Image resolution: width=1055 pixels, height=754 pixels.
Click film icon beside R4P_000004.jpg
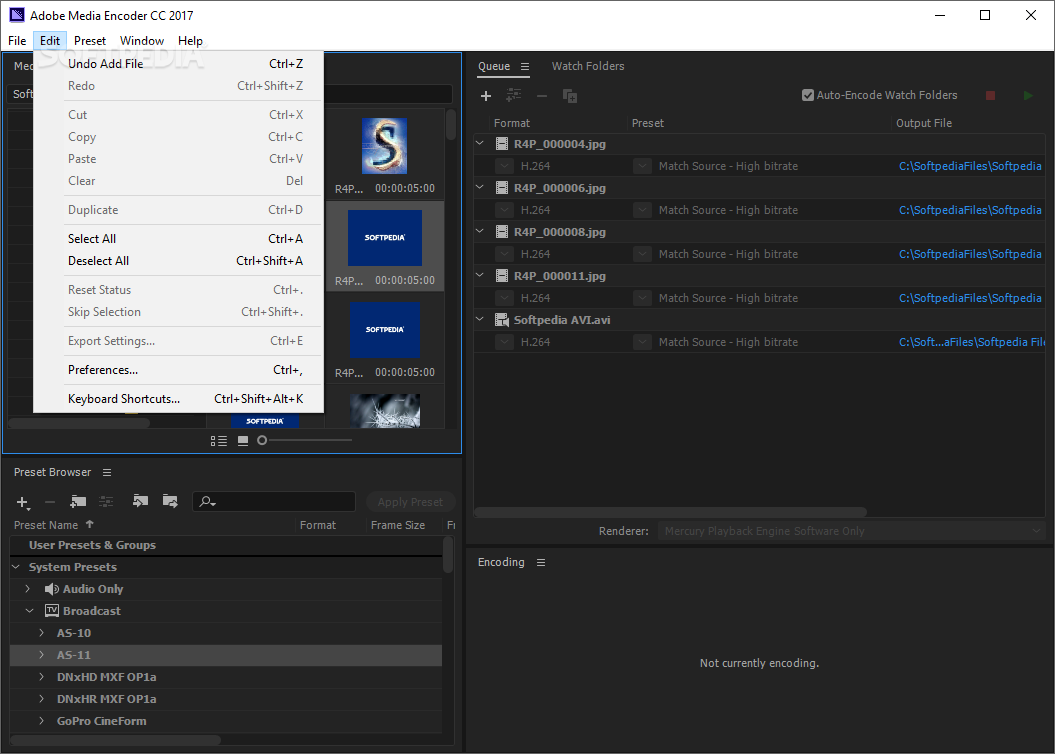(x=502, y=144)
